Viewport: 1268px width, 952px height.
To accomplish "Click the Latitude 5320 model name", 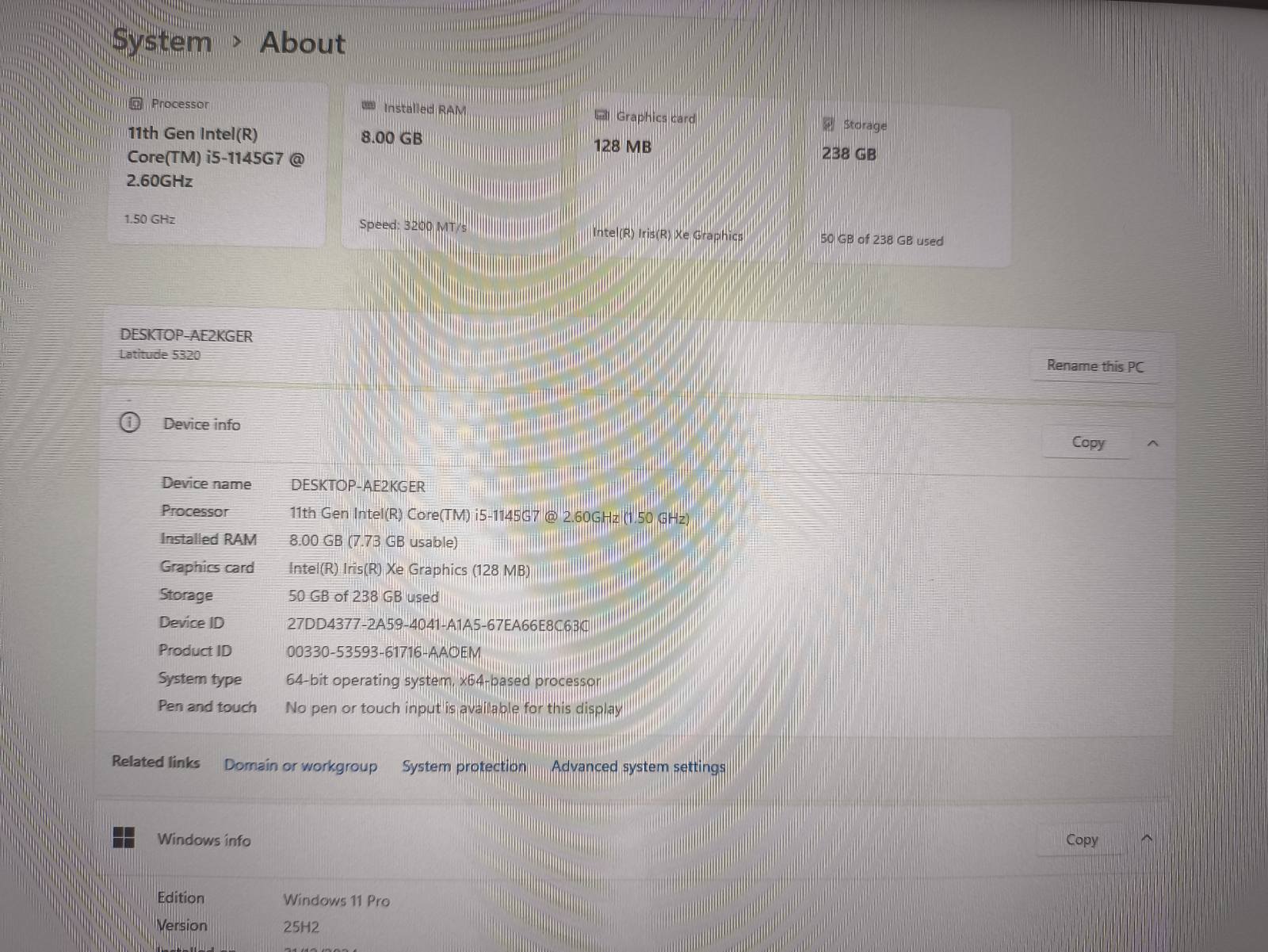I will point(160,354).
